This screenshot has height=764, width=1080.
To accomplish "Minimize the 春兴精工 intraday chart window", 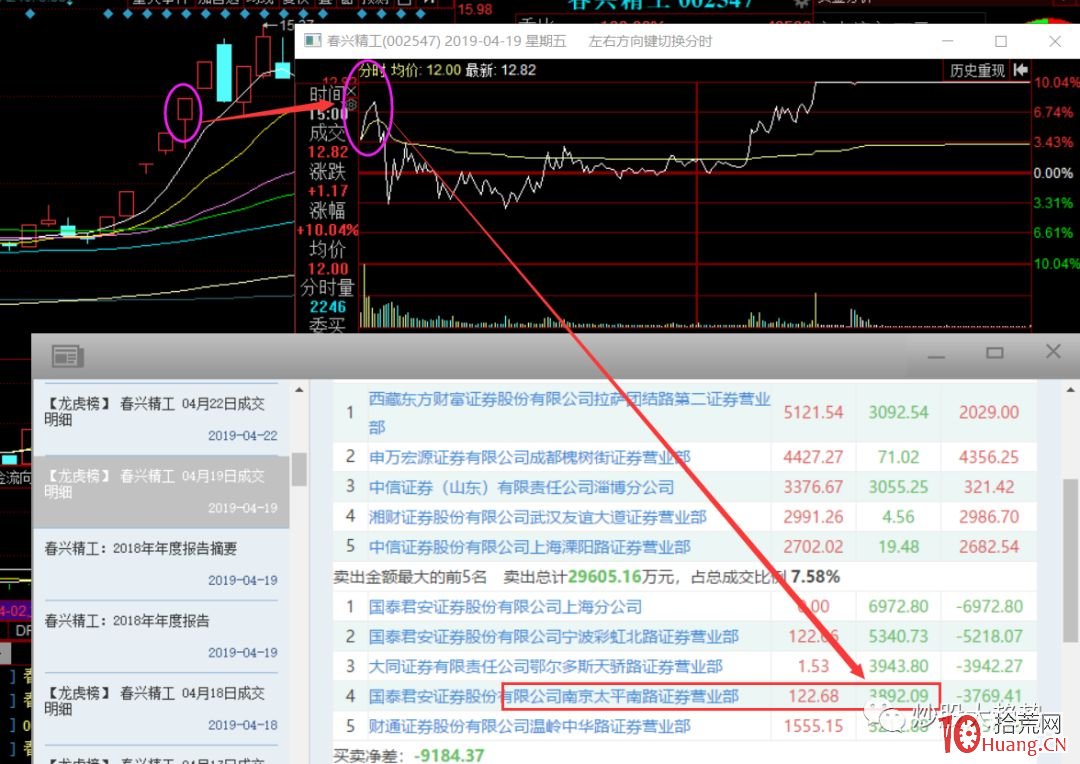I will [x=948, y=41].
